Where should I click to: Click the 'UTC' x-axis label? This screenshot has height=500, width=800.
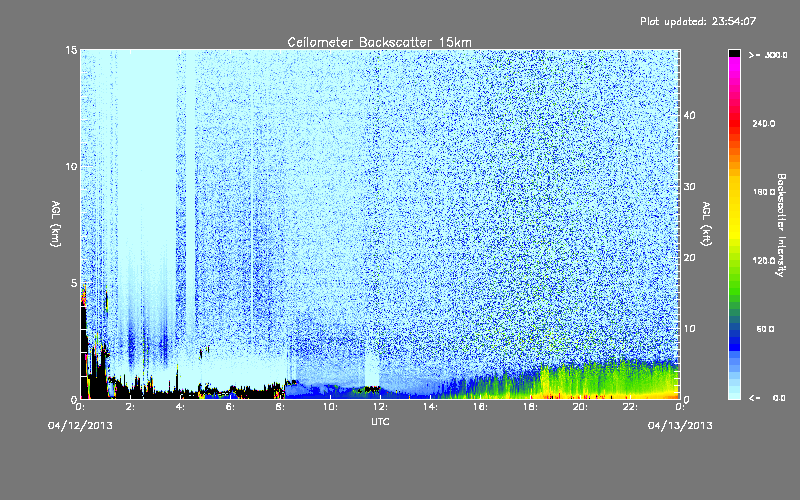click(380, 421)
